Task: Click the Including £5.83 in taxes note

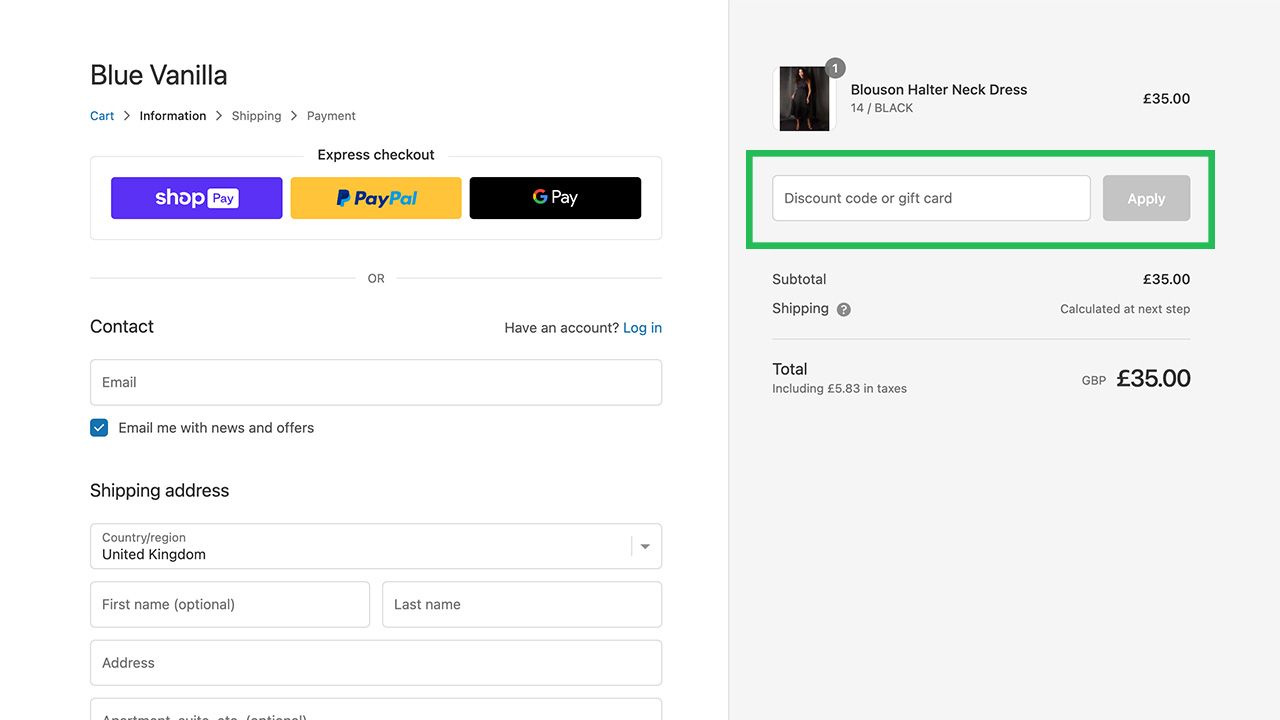Action: [x=839, y=389]
